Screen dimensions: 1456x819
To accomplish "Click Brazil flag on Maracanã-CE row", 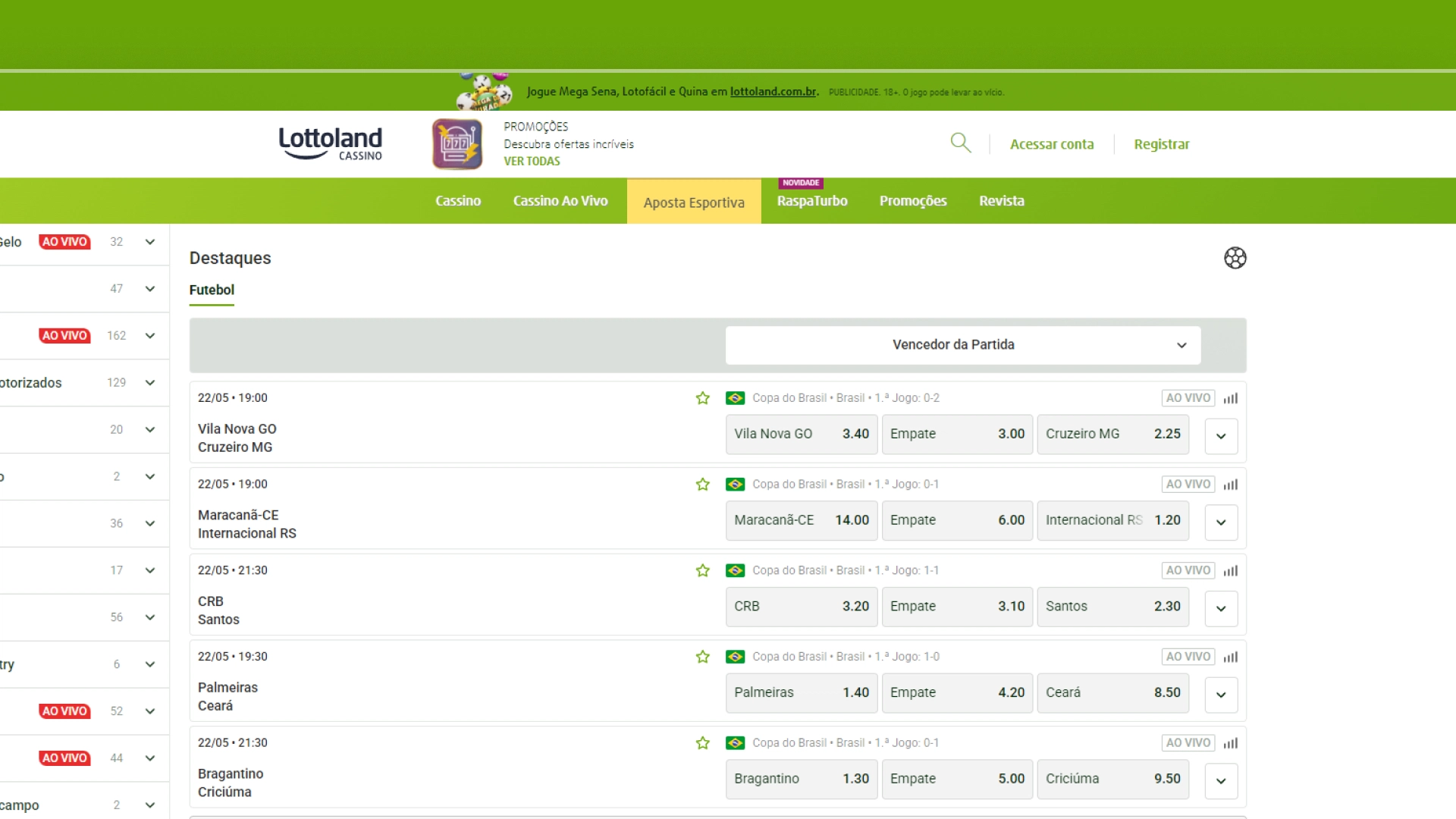I will tap(735, 485).
